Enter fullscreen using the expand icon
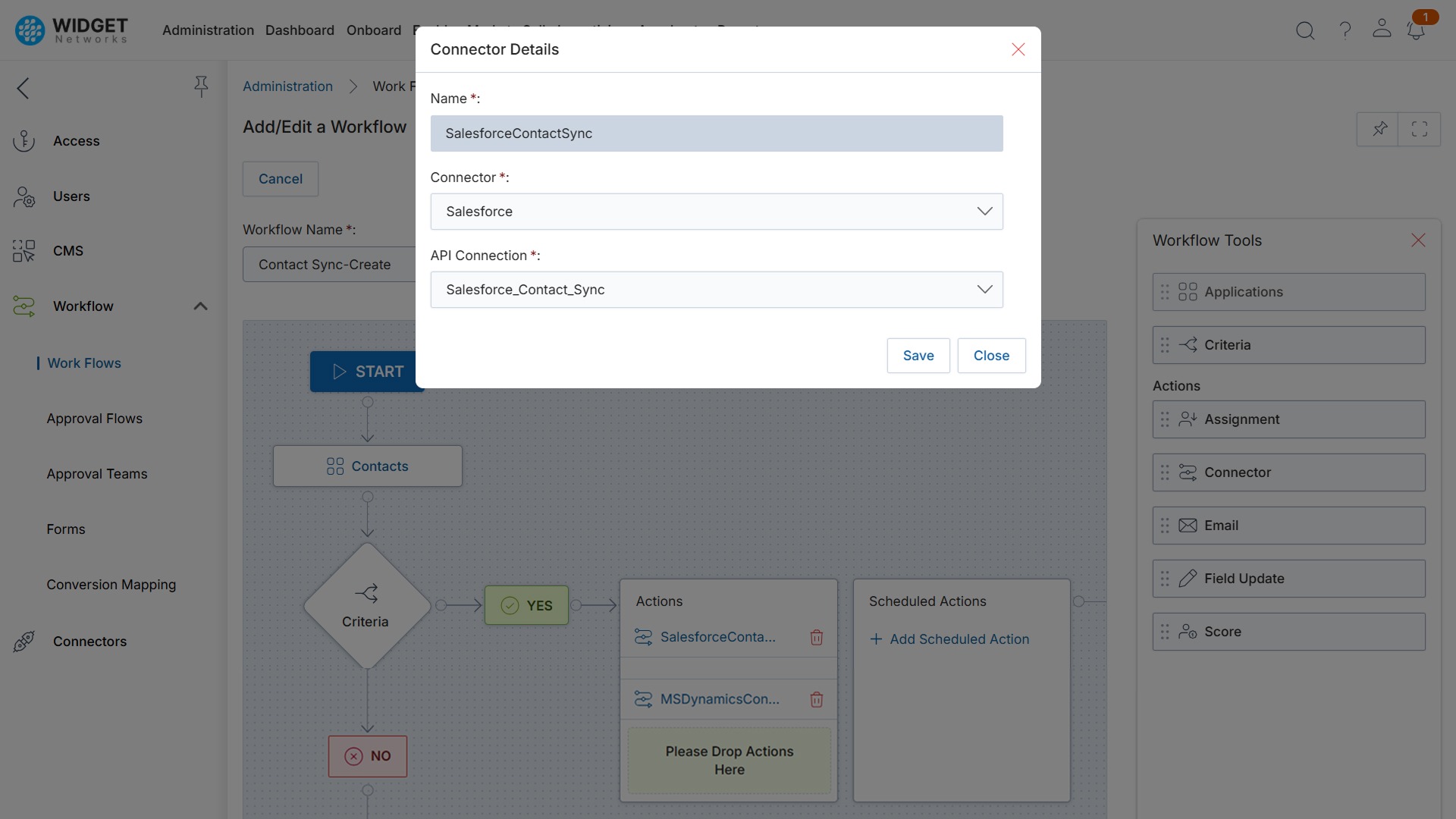Image resolution: width=1456 pixels, height=819 pixels. (x=1419, y=129)
